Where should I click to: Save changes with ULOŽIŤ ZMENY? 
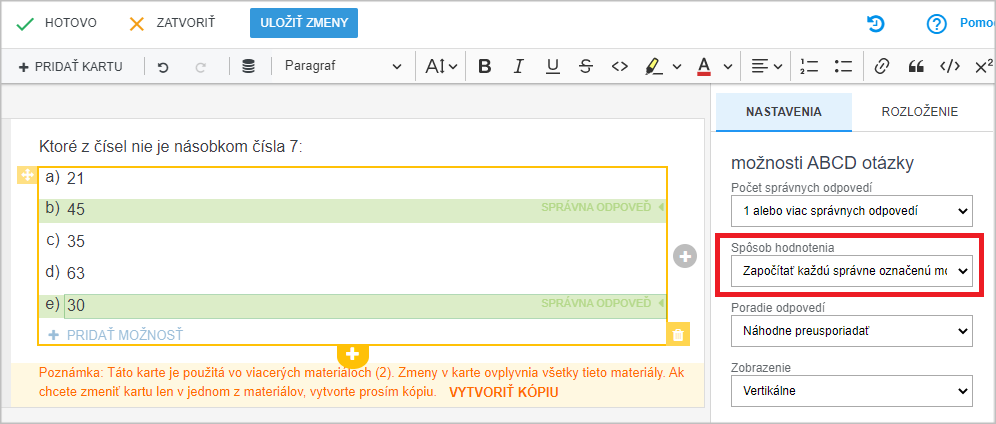click(x=304, y=23)
